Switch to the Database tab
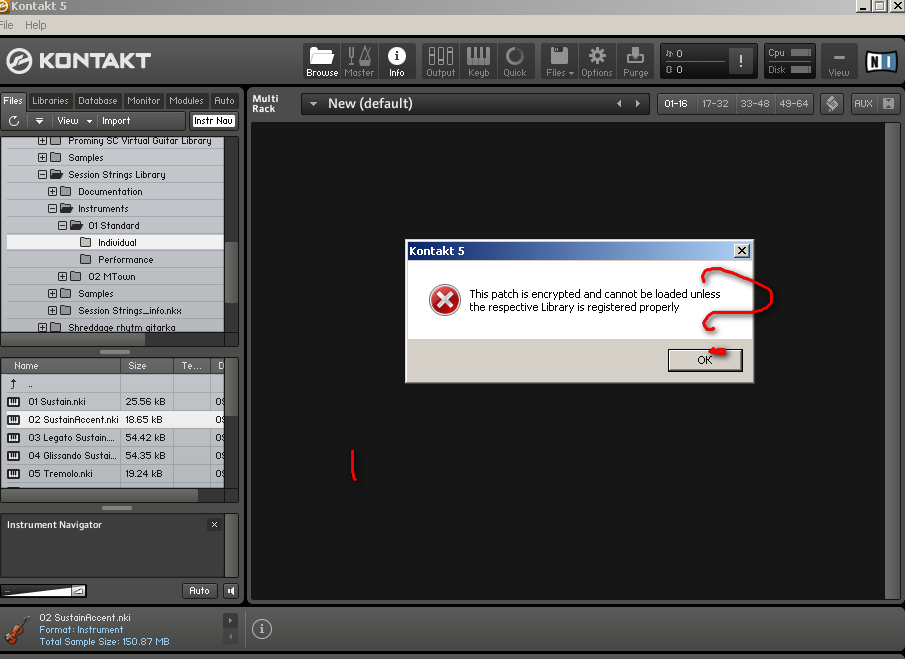The image size is (905, 659). click(x=98, y=100)
